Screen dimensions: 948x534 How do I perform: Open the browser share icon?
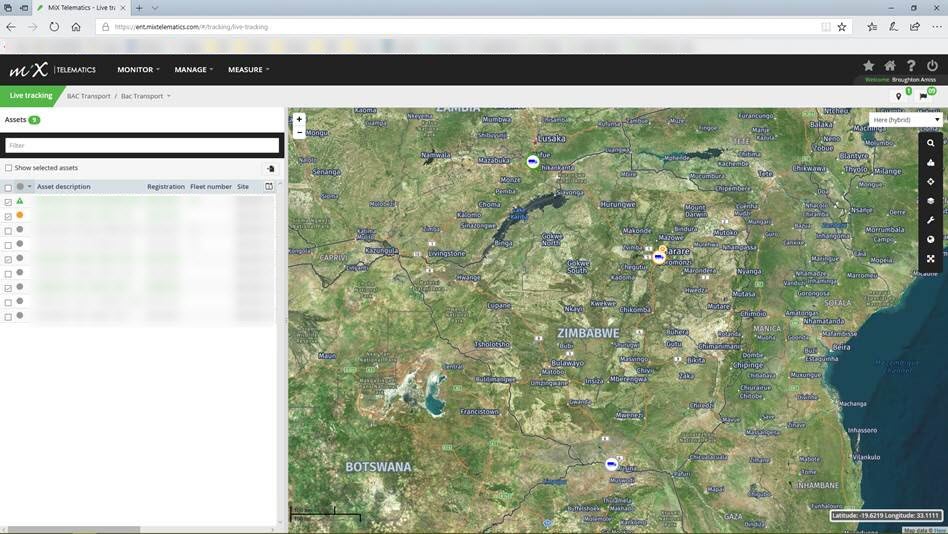point(915,27)
